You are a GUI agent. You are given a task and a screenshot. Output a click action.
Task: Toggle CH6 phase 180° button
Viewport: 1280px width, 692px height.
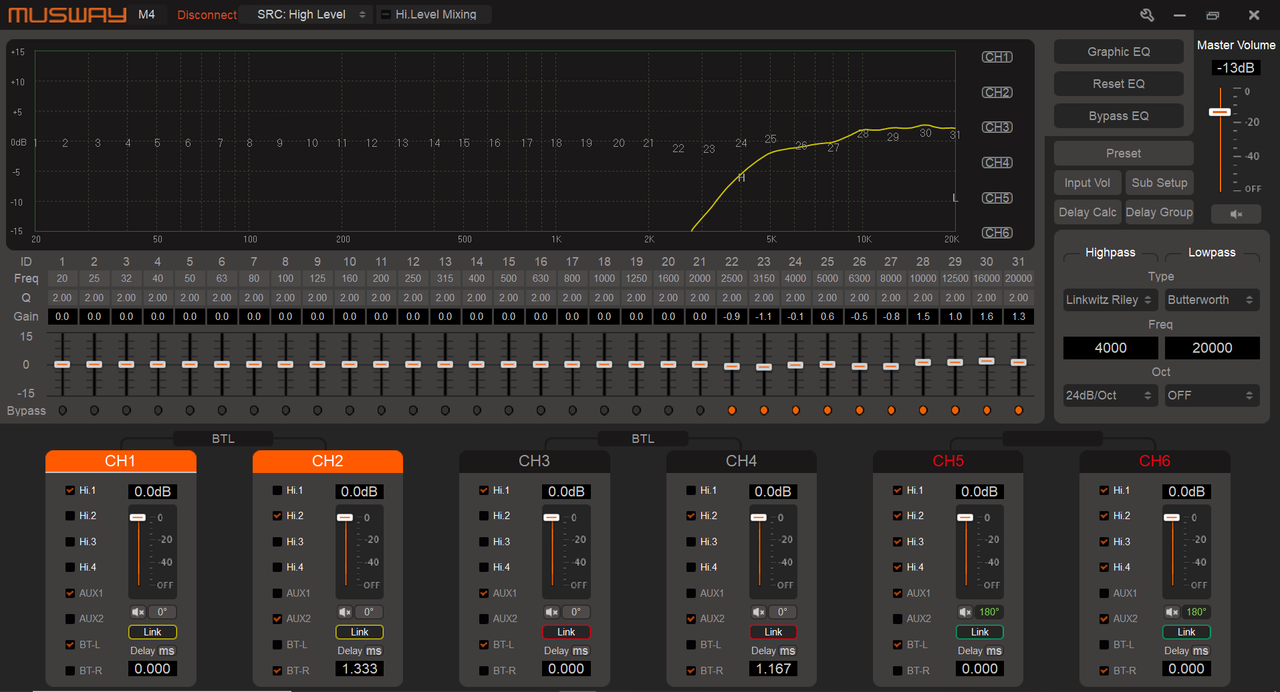(x=1197, y=612)
